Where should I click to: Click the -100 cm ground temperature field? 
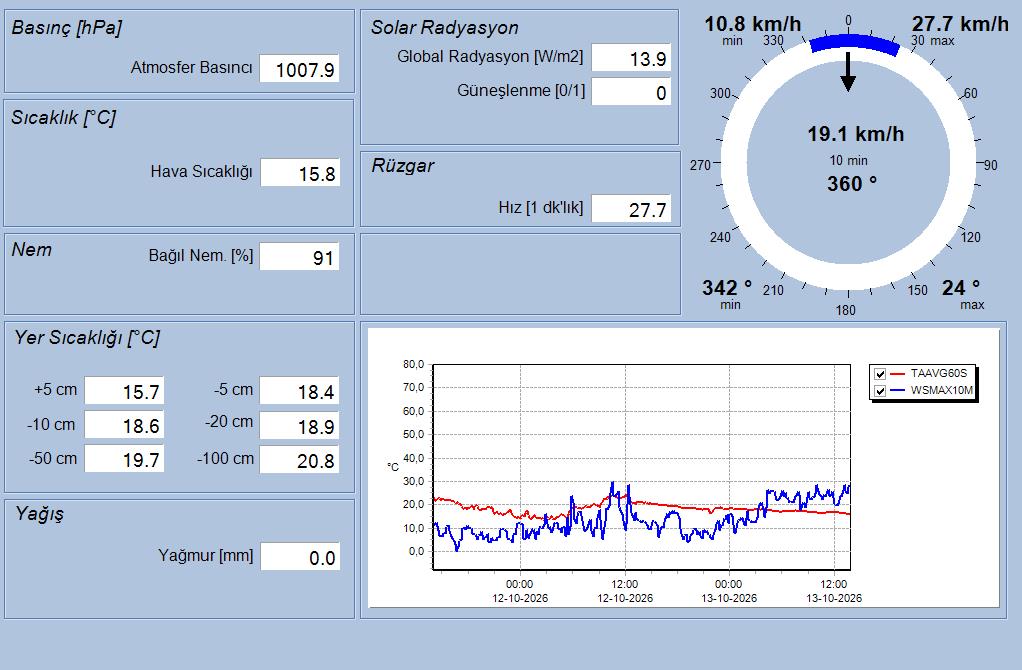pos(299,459)
